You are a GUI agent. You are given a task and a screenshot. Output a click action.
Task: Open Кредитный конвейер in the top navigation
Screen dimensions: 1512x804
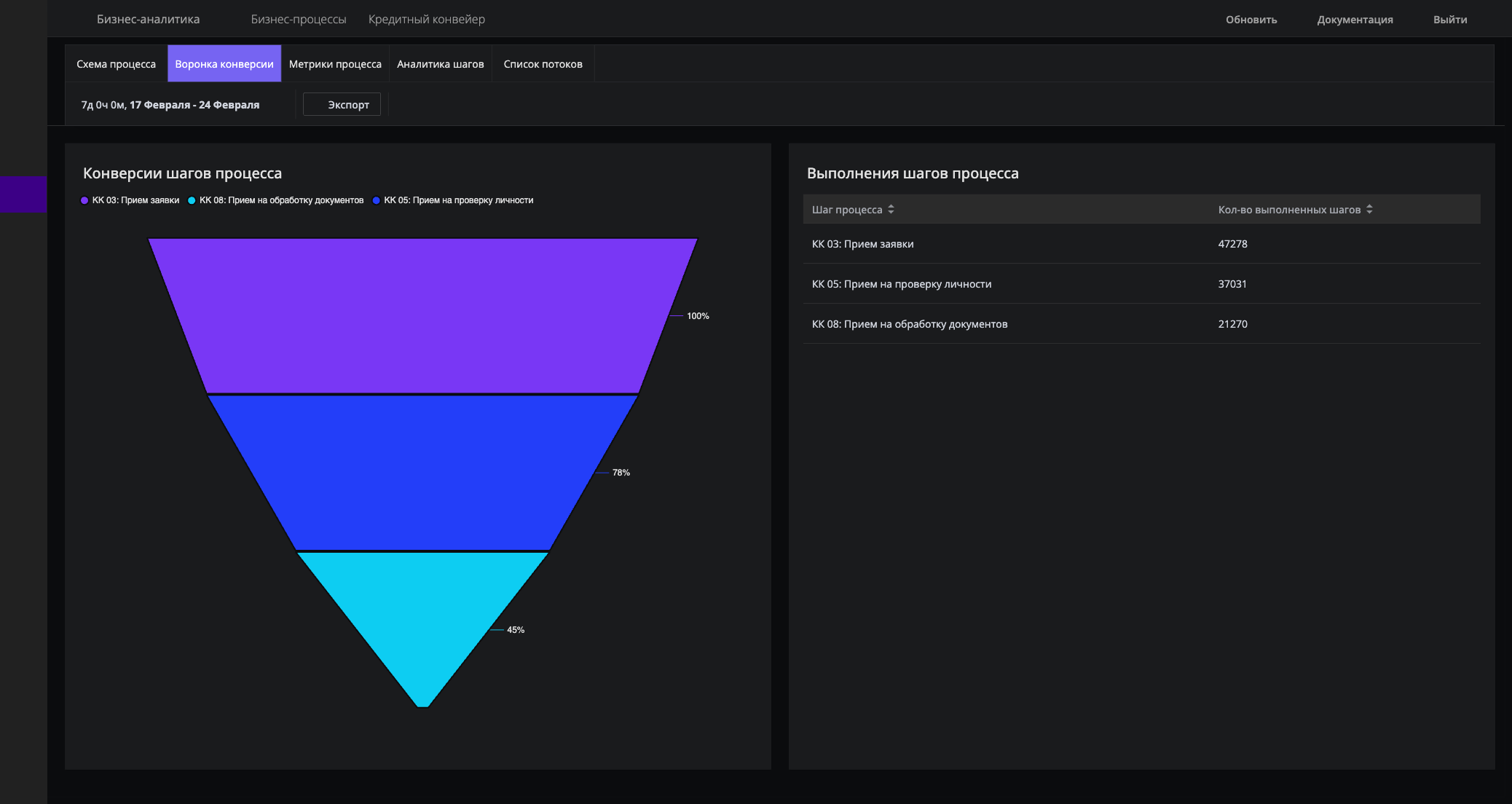(427, 20)
